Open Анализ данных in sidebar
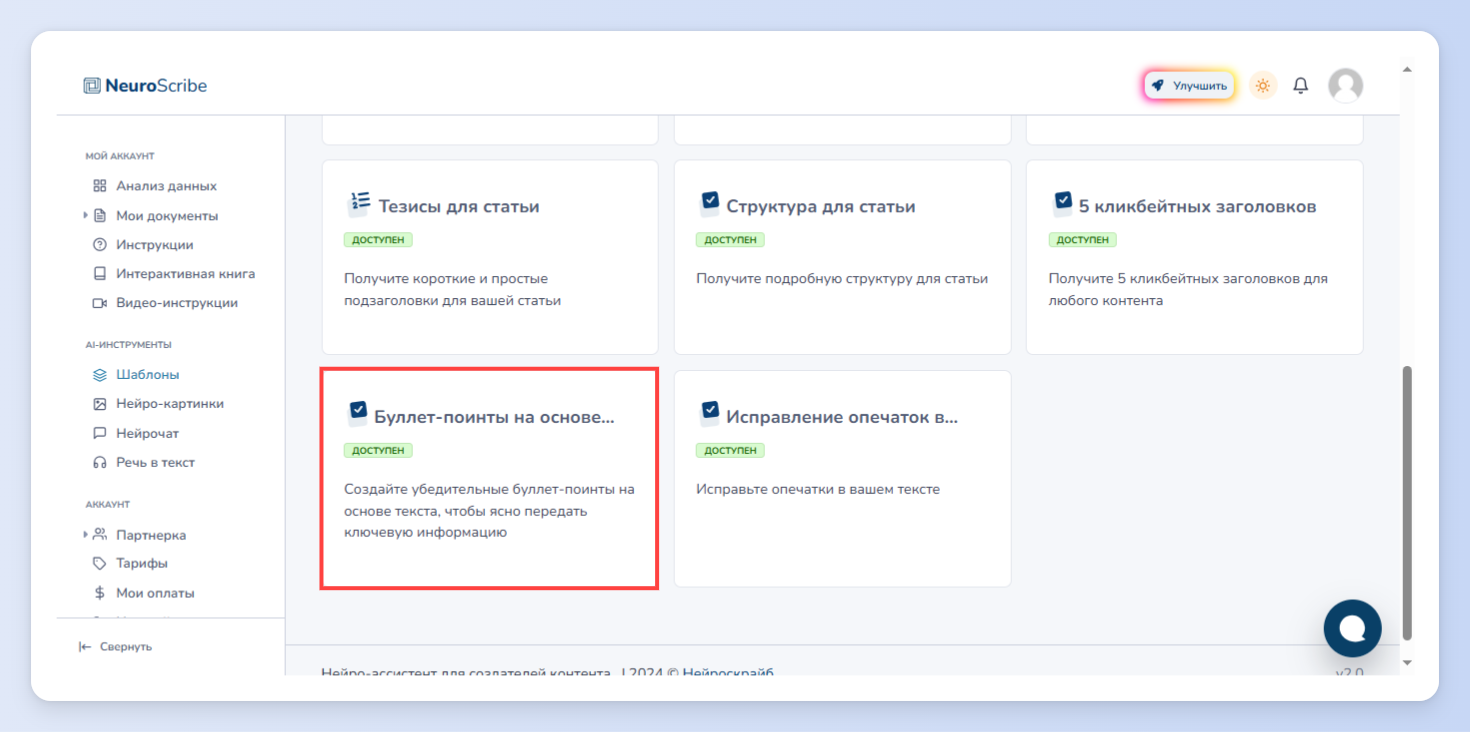 [x=166, y=186]
